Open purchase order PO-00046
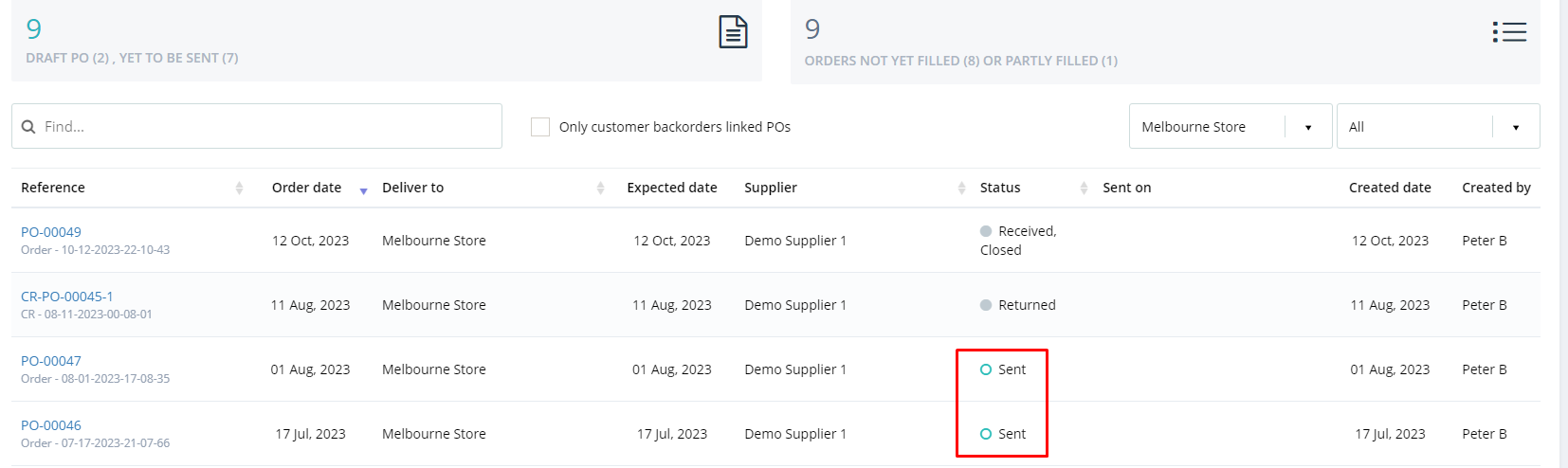 point(51,425)
